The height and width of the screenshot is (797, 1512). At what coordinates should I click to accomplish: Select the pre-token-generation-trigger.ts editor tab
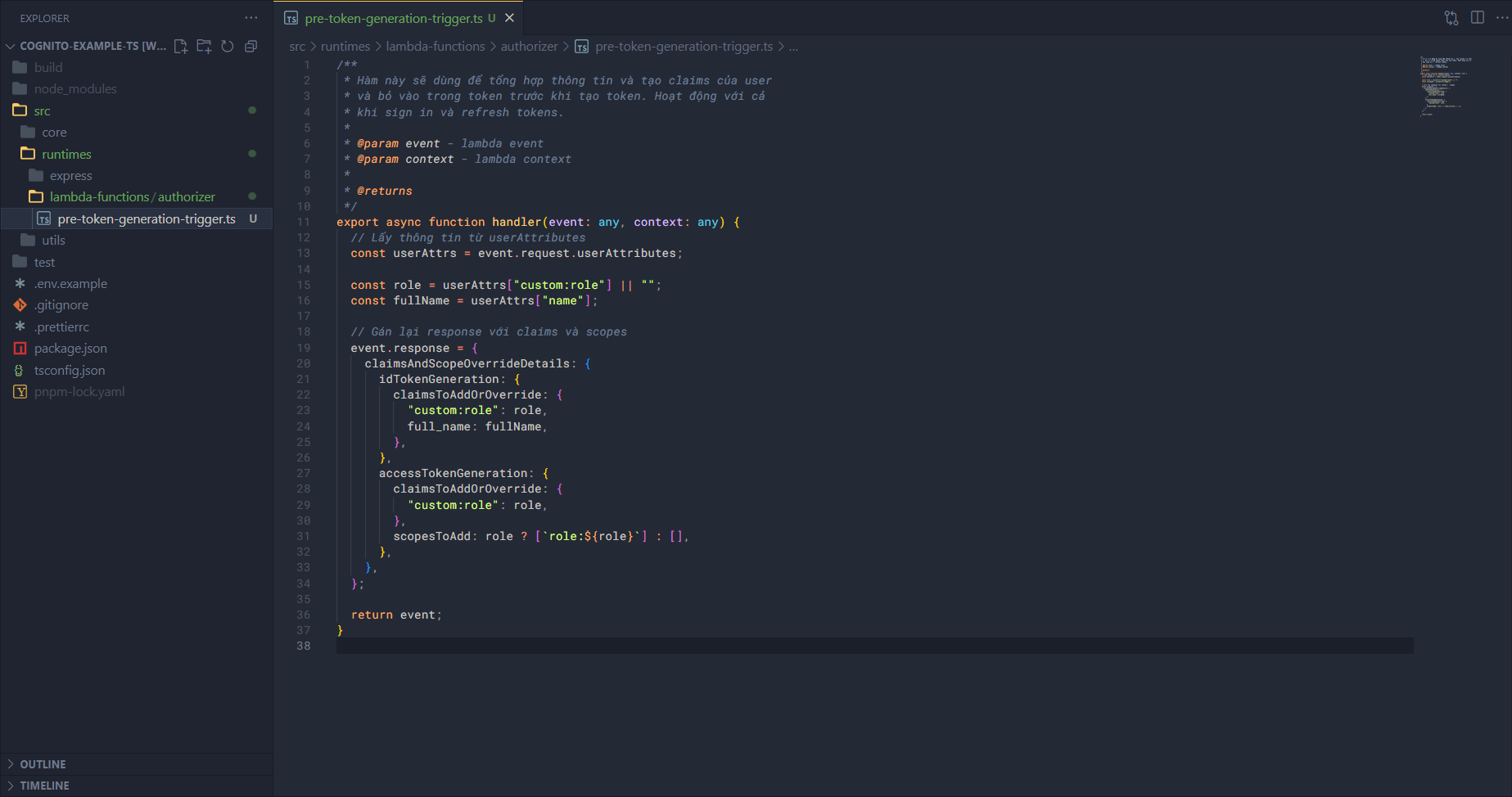[x=393, y=18]
